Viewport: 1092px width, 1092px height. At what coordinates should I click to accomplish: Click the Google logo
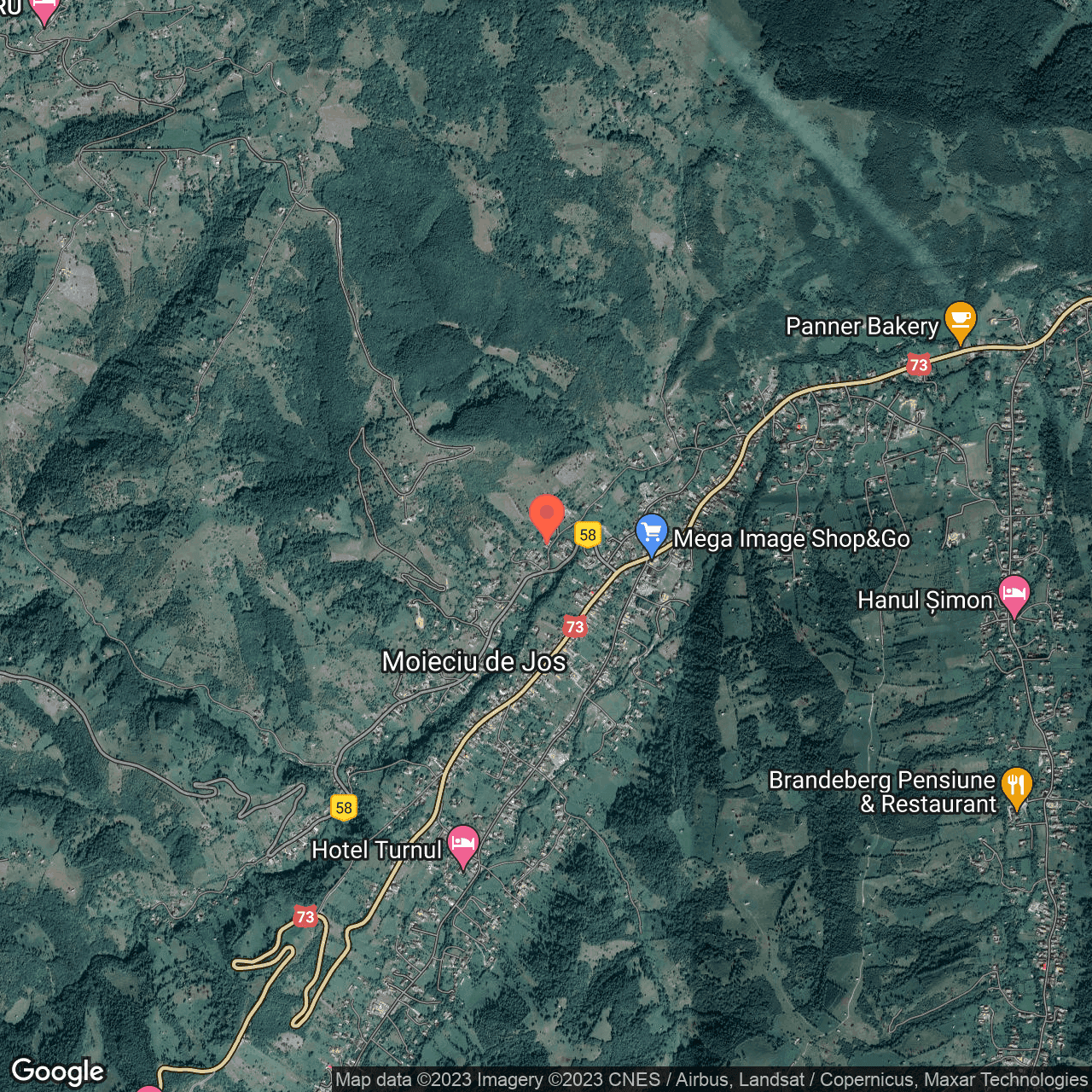(57, 1072)
